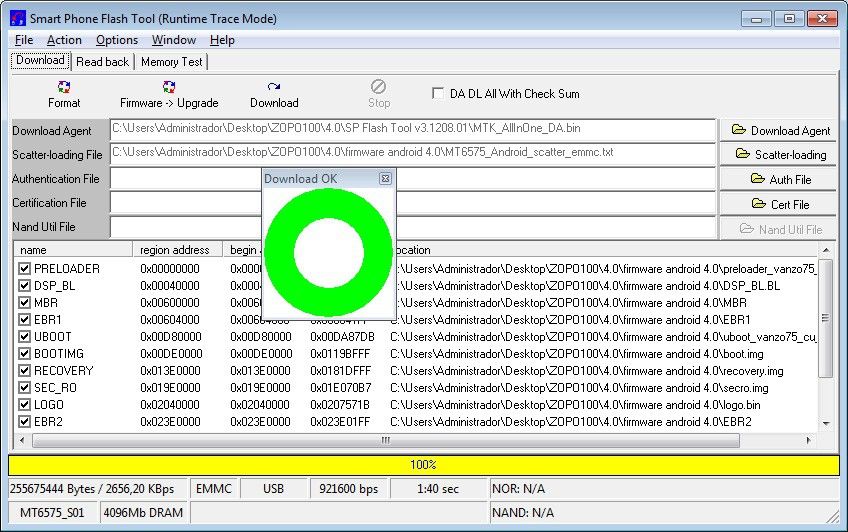Uncheck the UBOOT partition
The width and height of the screenshot is (848, 532).
[x=24, y=336]
